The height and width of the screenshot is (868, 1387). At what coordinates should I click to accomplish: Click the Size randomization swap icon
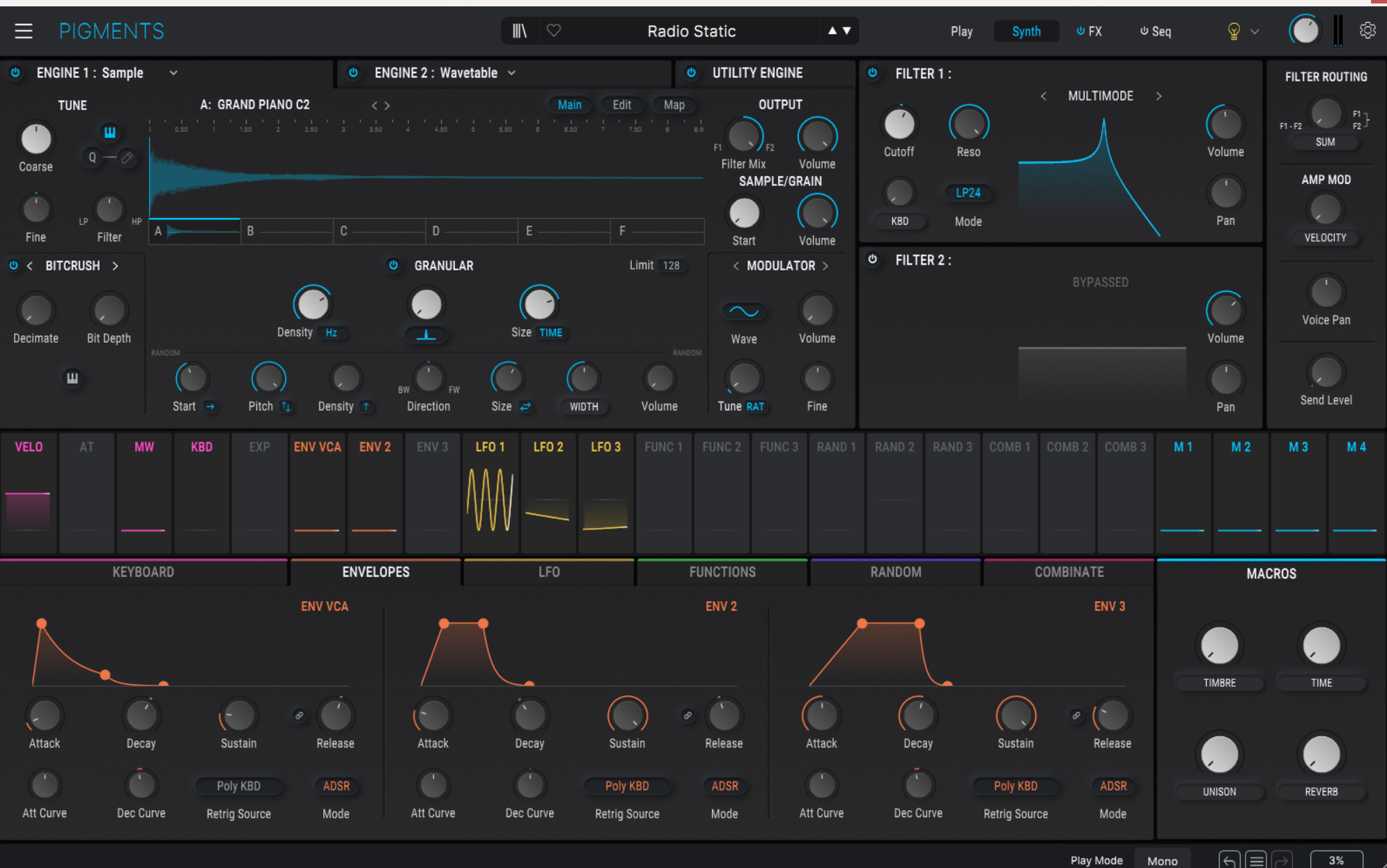(x=525, y=407)
